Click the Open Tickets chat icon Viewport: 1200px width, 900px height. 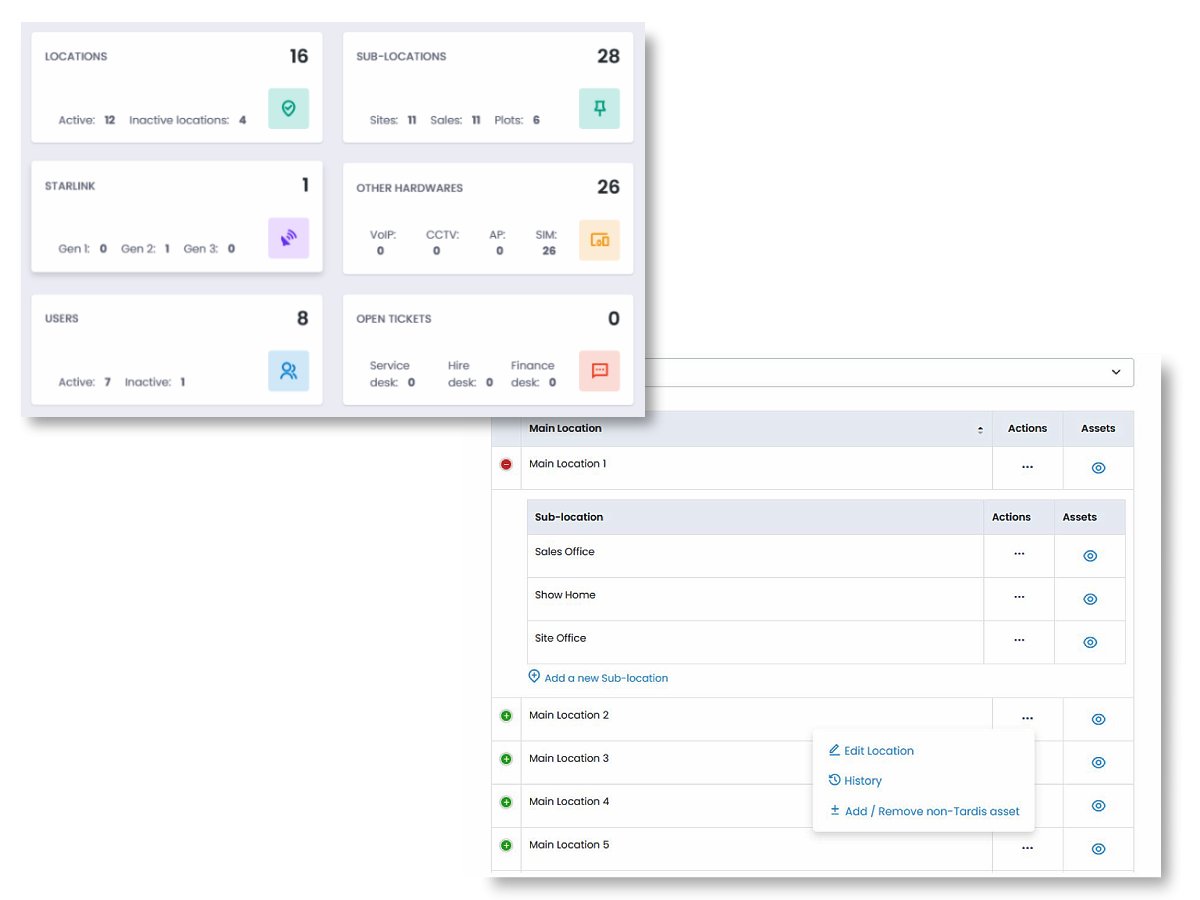click(x=599, y=371)
